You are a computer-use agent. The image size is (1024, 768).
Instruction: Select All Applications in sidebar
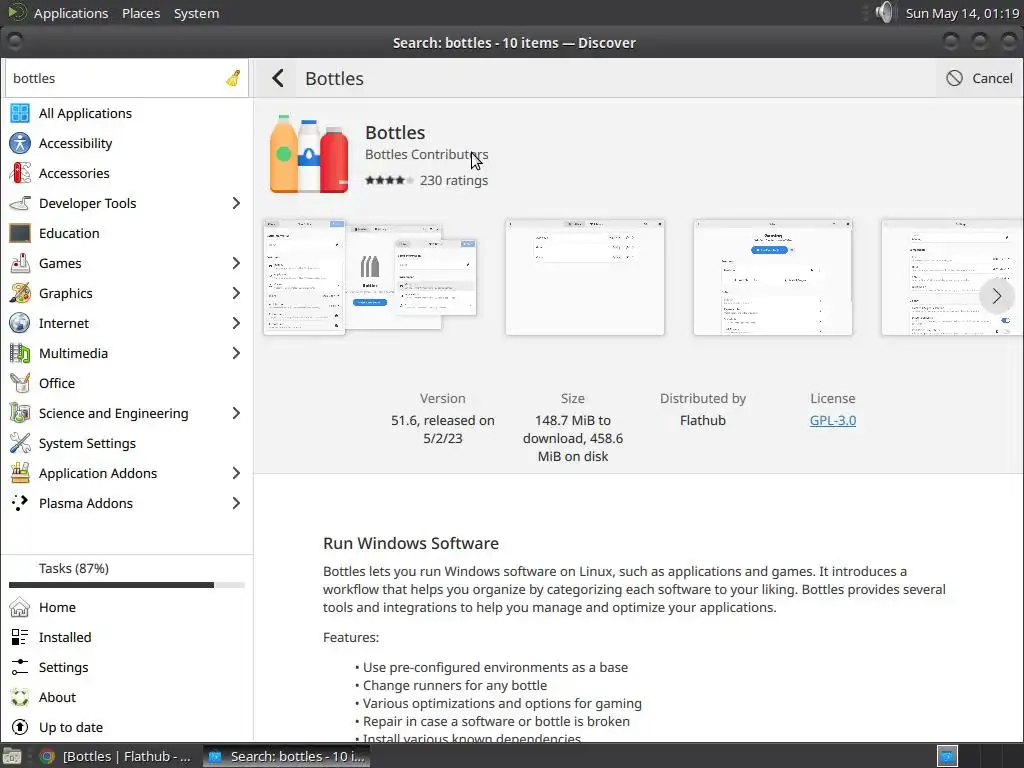pyautogui.click(x=127, y=113)
